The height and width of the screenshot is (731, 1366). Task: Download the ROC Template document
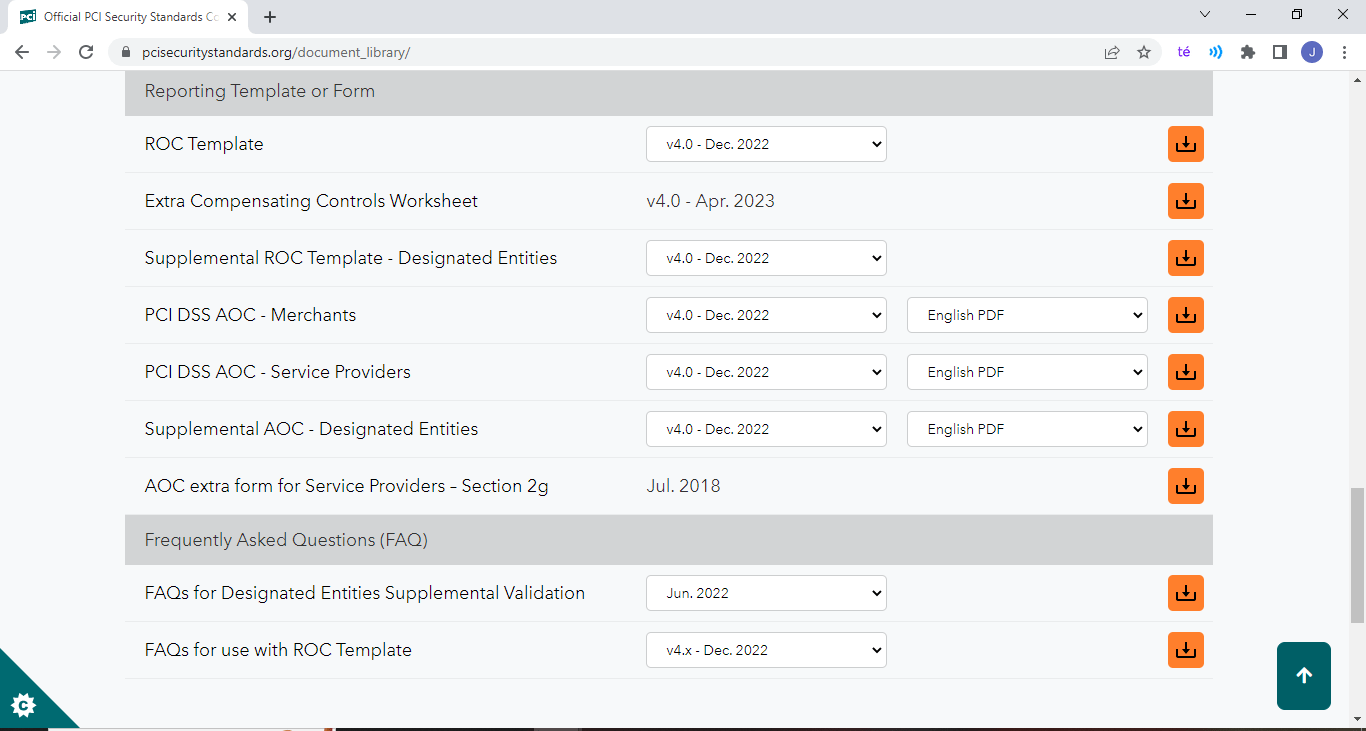coord(1185,144)
